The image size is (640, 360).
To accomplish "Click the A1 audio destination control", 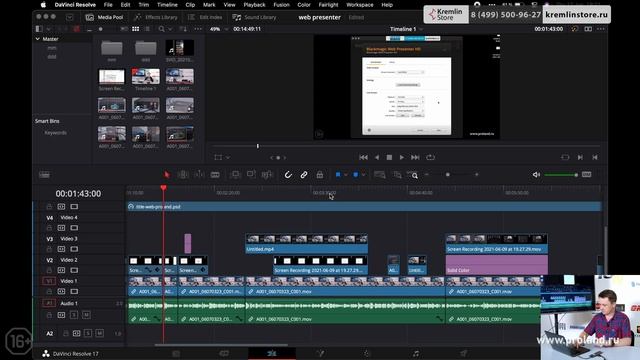I will [49, 303].
